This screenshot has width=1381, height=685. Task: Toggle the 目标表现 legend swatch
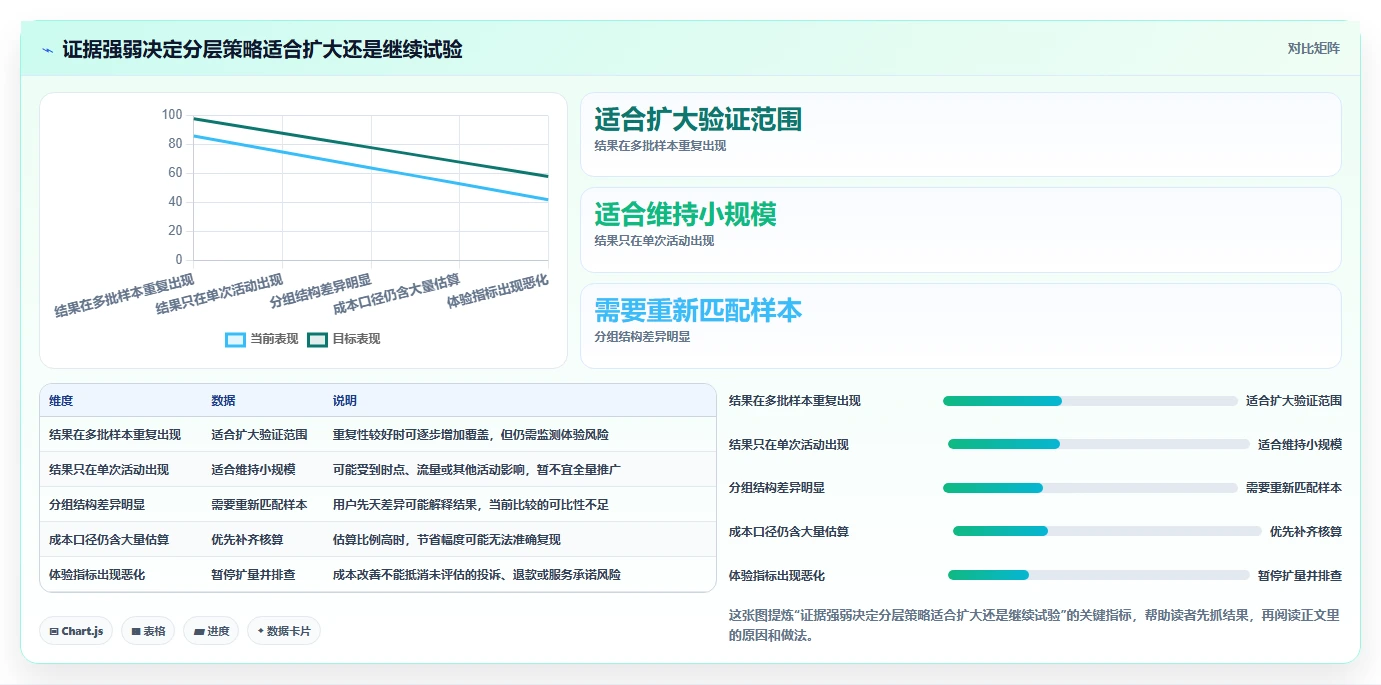pos(317,339)
